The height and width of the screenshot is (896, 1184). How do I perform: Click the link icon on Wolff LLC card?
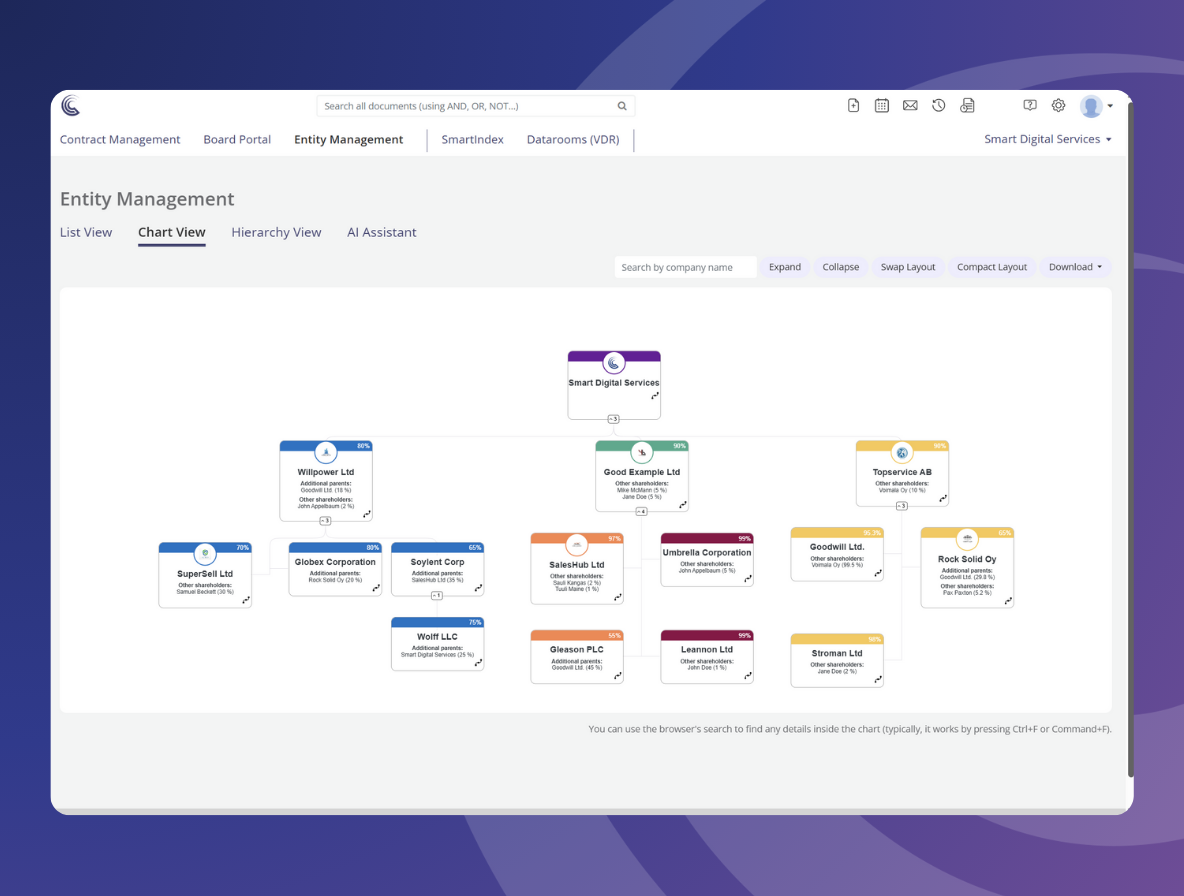478,662
